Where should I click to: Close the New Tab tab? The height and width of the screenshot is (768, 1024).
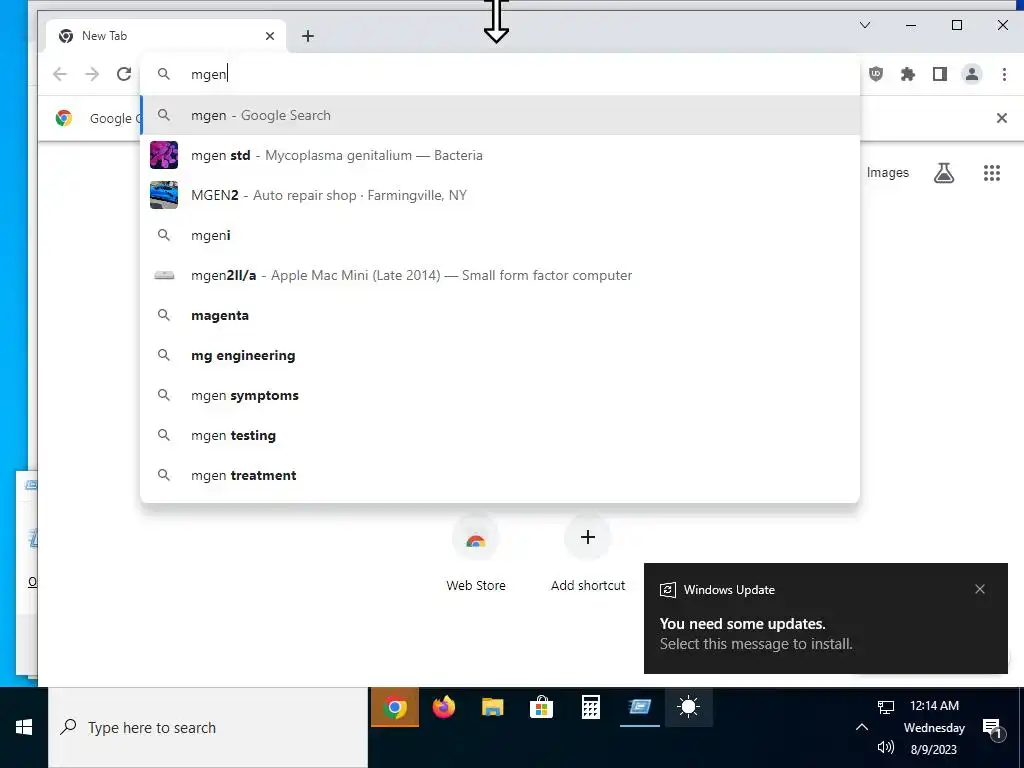tap(270, 36)
